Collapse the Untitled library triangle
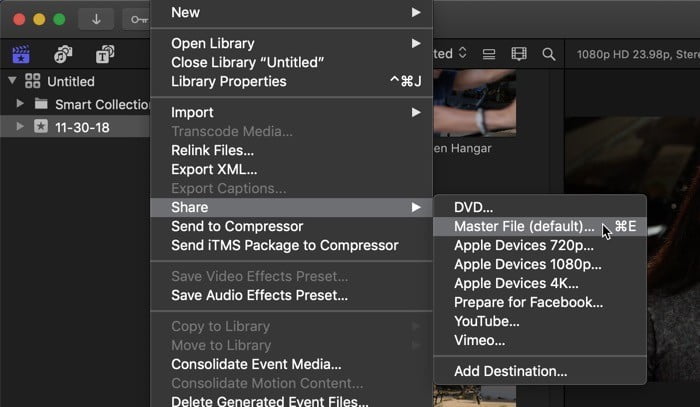 point(12,81)
